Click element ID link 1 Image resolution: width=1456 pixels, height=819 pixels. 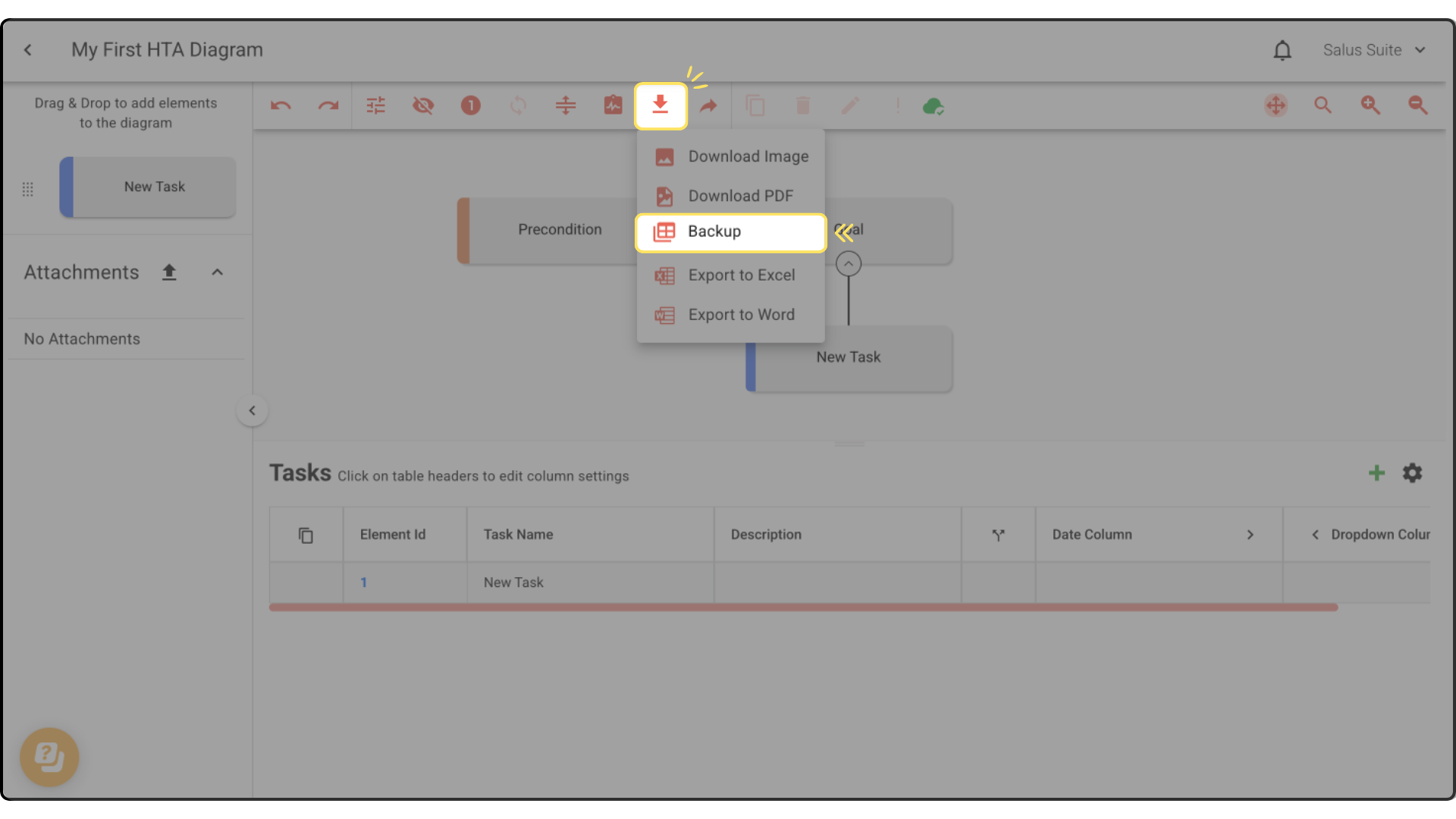[364, 582]
